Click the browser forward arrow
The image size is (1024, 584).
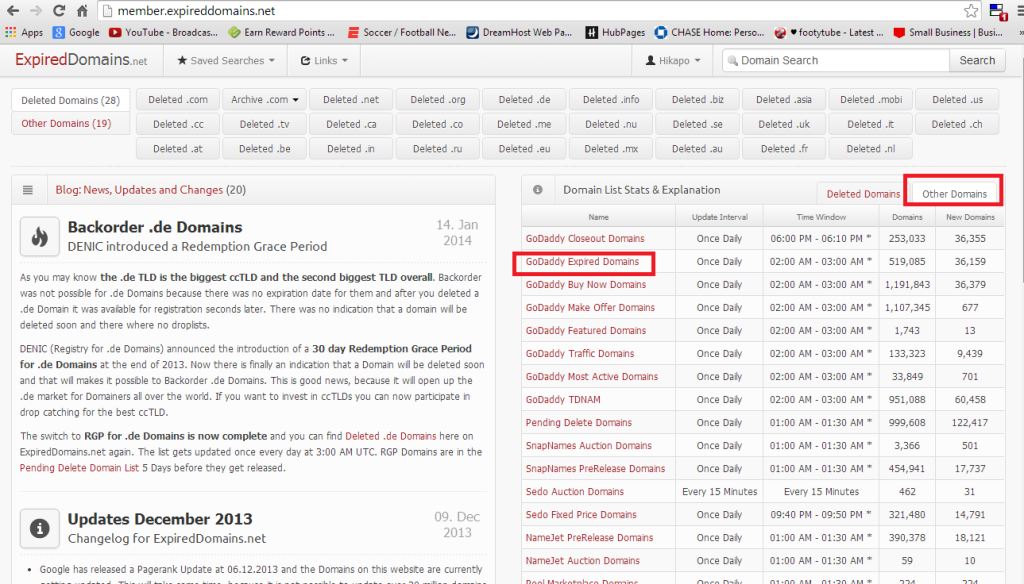coord(36,10)
